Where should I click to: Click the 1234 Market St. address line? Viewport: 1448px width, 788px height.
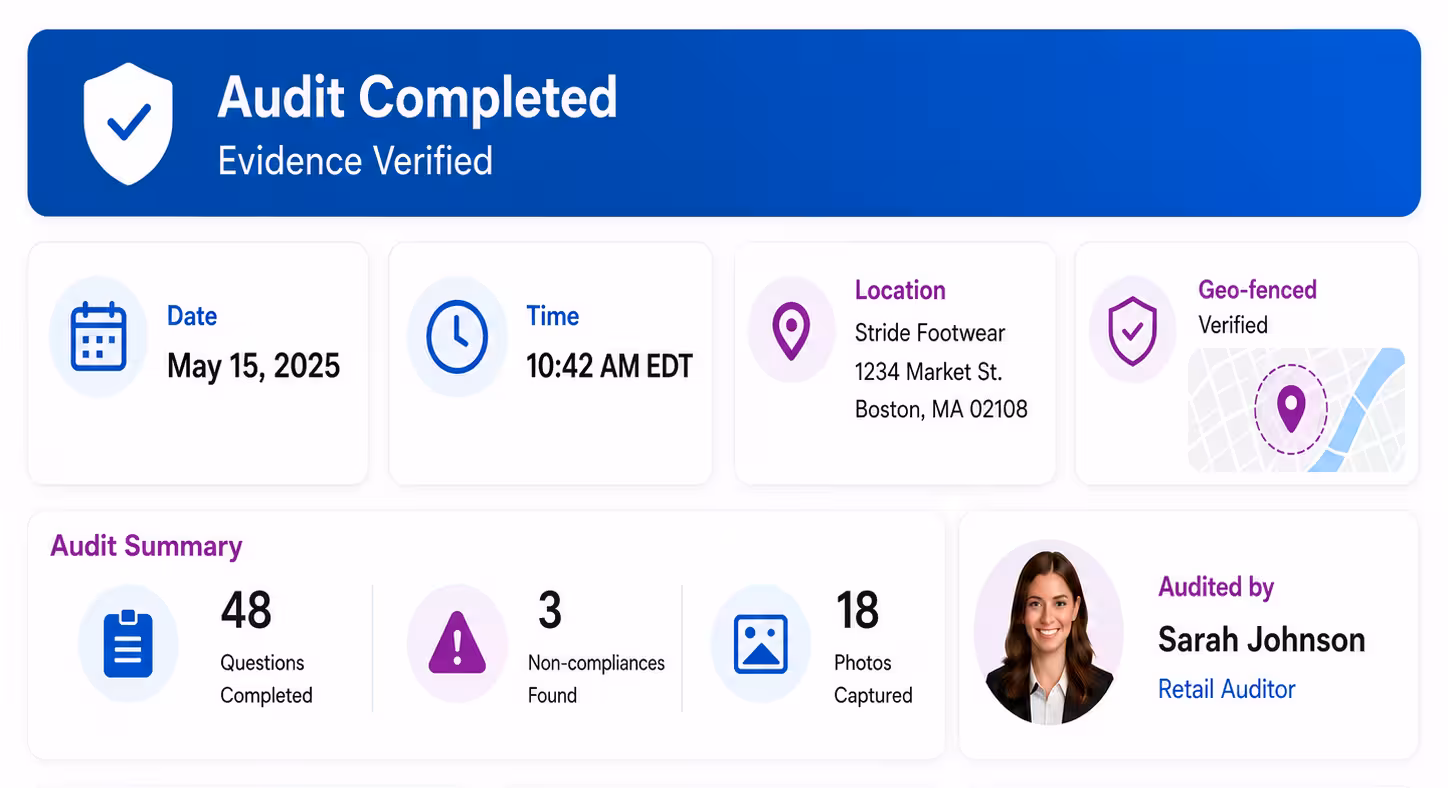pyautogui.click(x=928, y=372)
